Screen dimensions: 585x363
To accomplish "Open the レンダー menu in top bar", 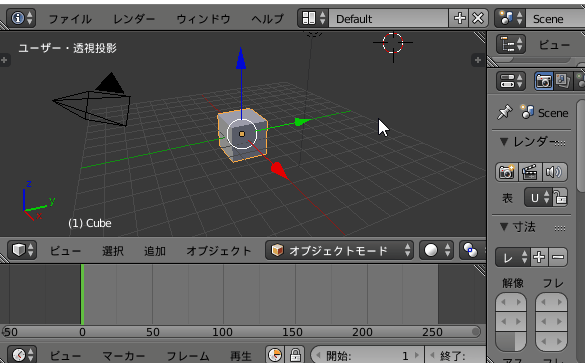I will [134, 19].
